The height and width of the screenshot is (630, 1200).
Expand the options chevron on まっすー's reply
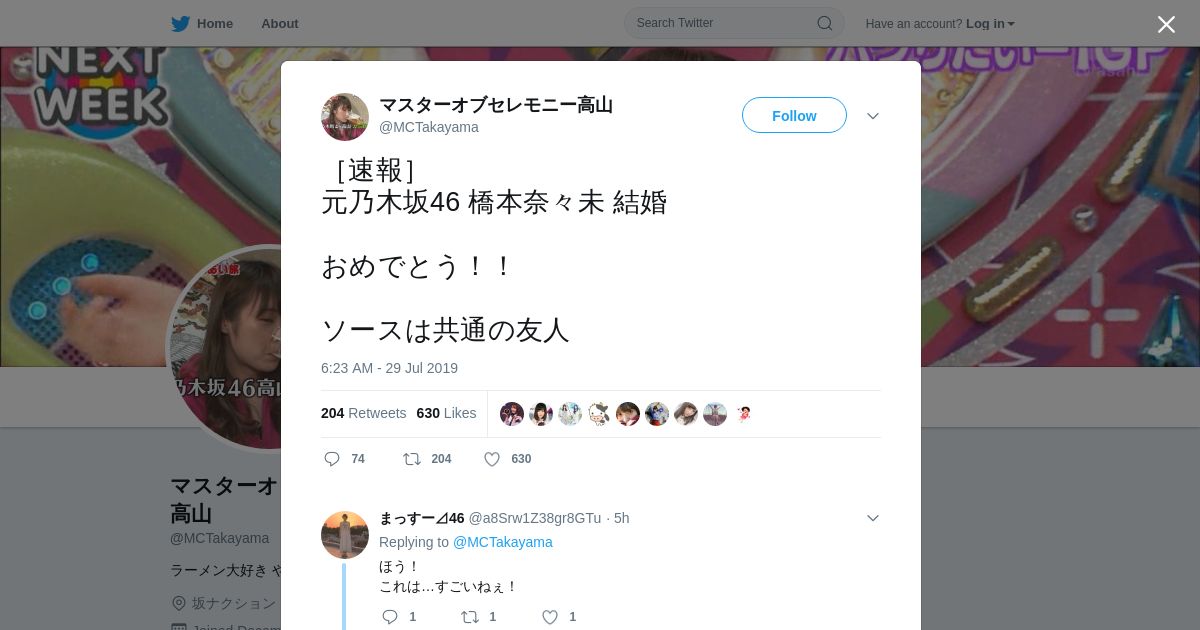coord(873,518)
